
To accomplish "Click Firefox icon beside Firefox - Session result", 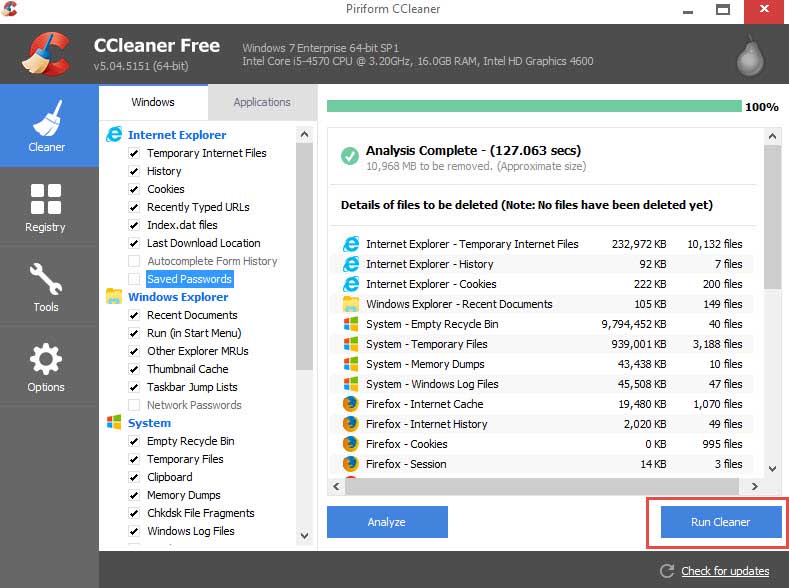I will click(351, 464).
